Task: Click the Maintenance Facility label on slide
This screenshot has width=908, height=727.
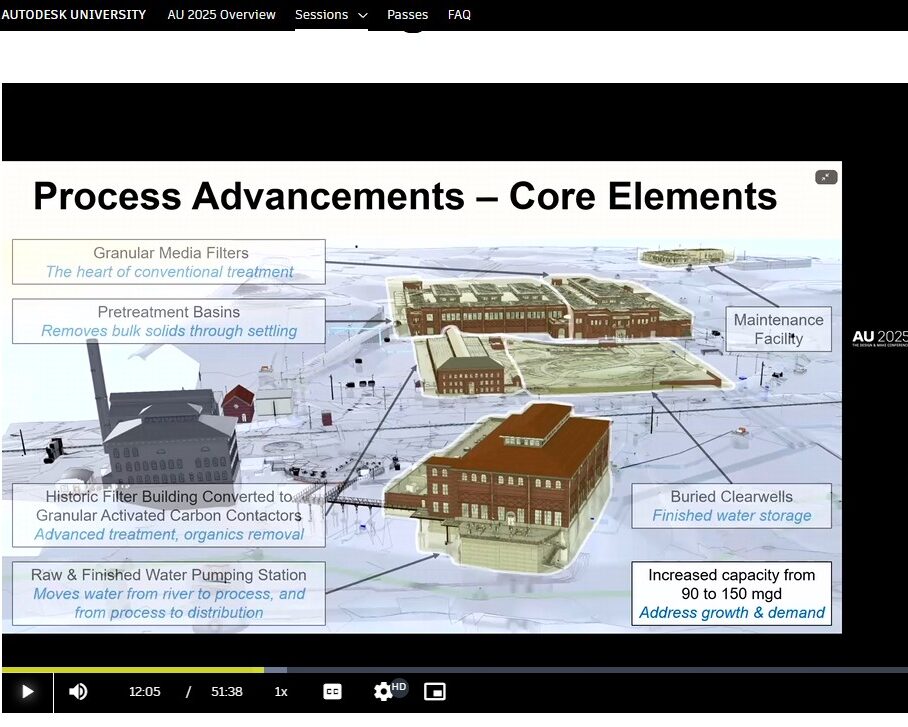Action: click(779, 329)
